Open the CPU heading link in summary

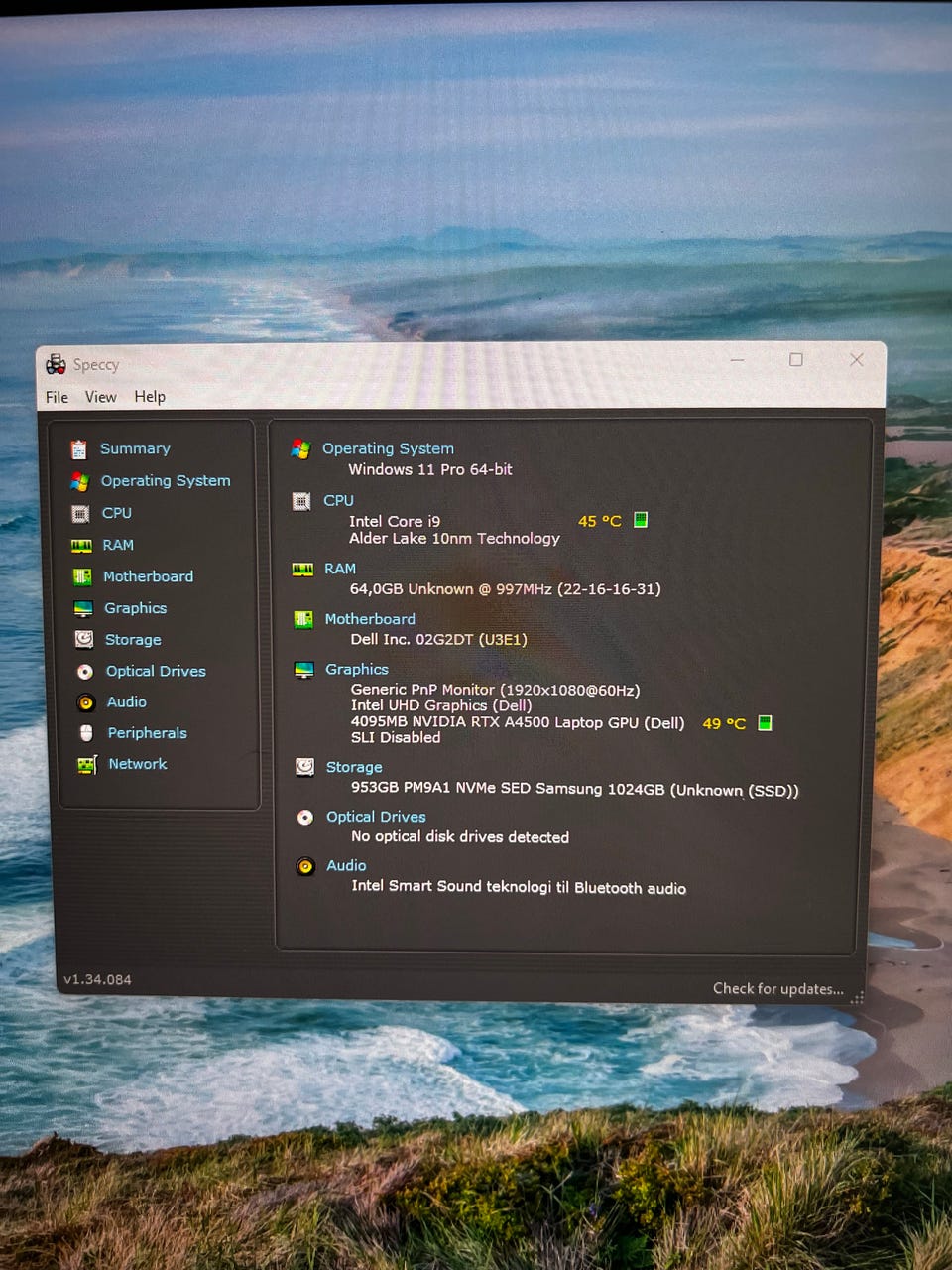tap(338, 500)
